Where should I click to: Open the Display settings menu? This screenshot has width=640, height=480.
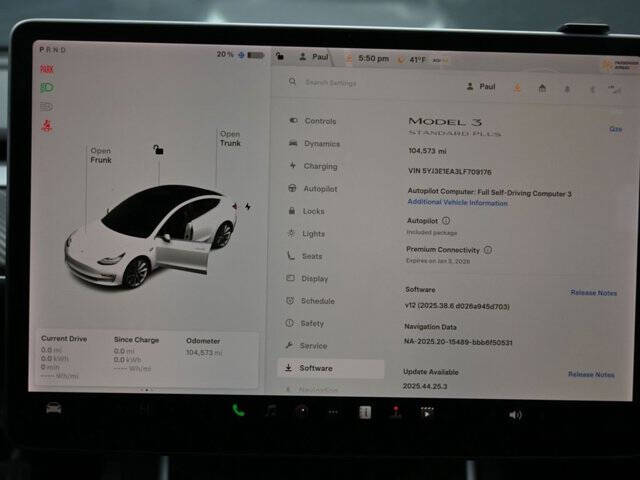point(307,278)
